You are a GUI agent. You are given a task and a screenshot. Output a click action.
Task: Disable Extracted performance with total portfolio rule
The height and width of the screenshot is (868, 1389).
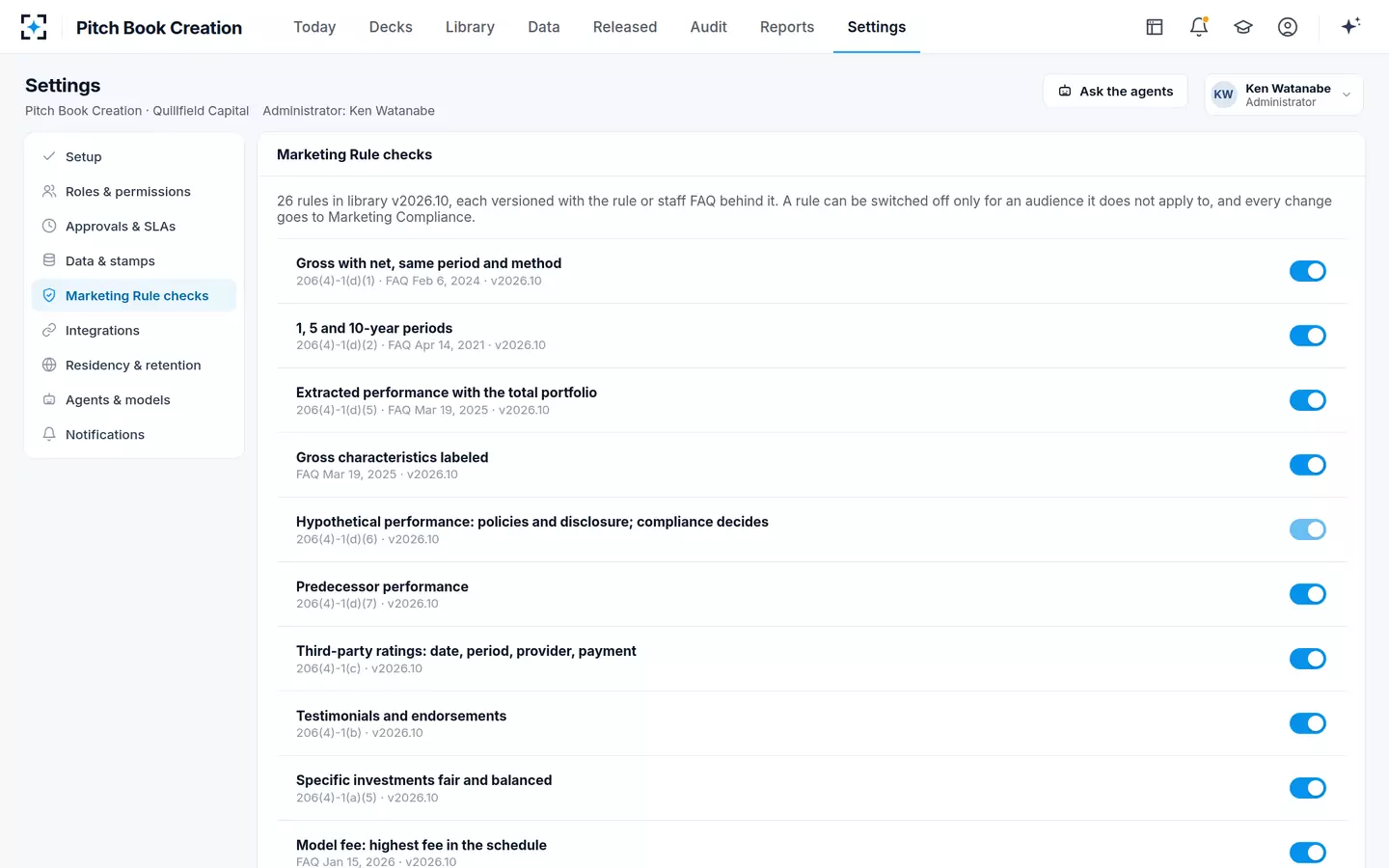(x=1308, y=400)
